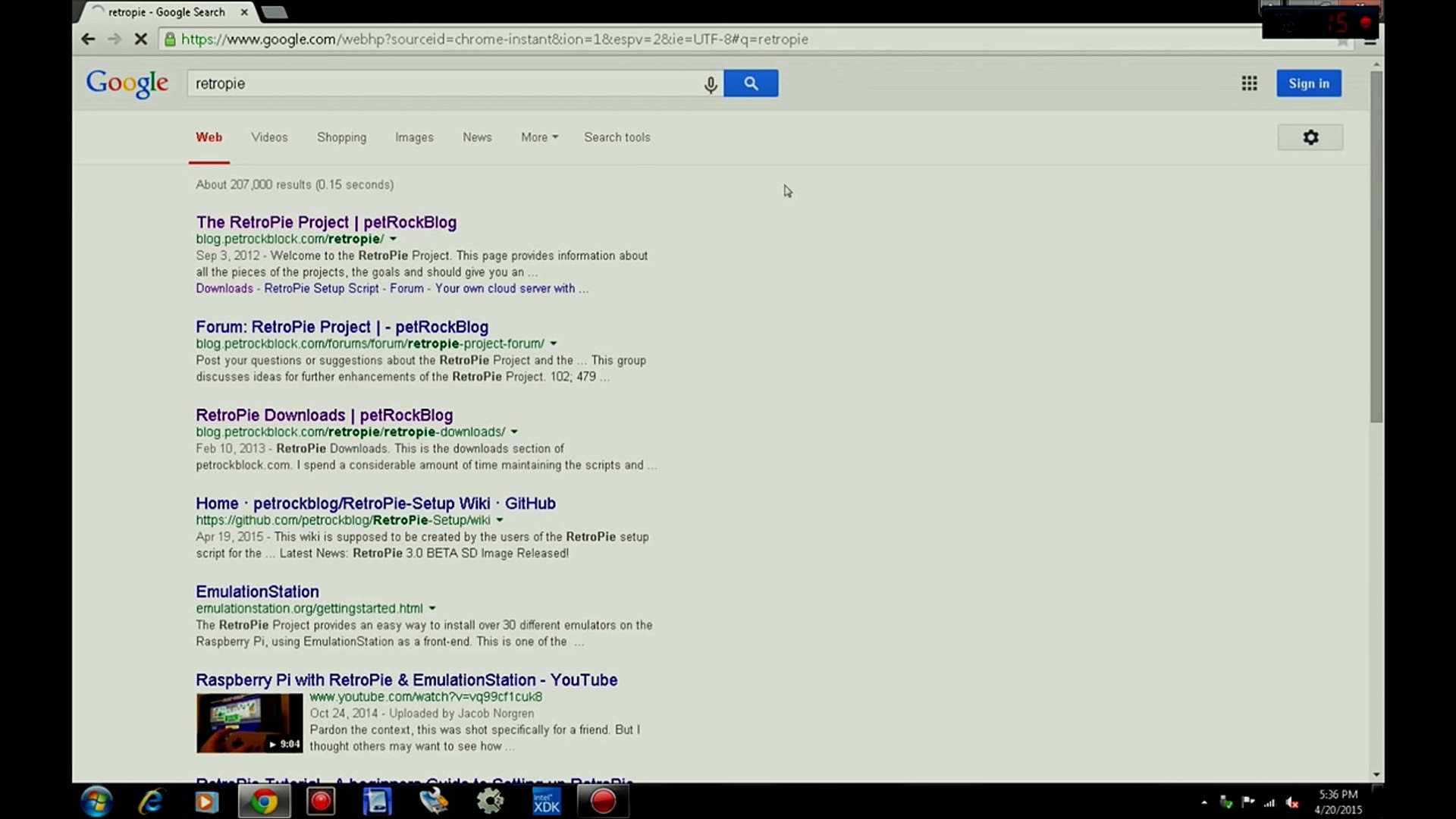Sign in to Google
The height and width of the screenshot is (819, 1456).
pos(1308,83)
